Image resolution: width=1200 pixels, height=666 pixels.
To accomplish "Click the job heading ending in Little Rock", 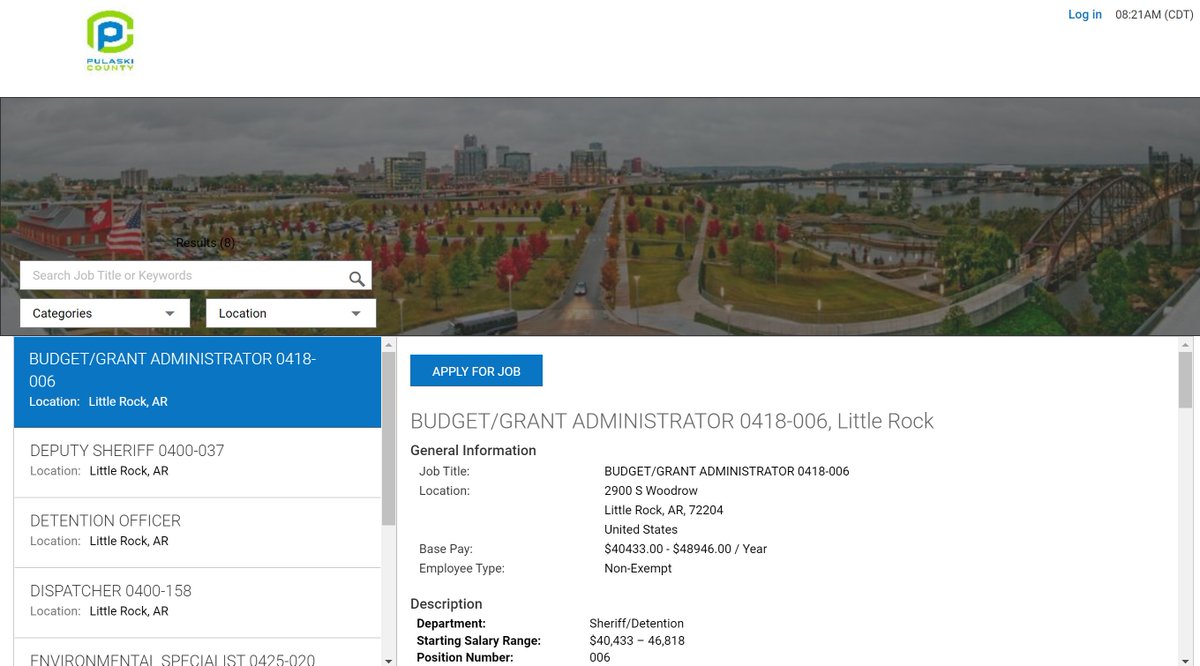I will pos(672,421).
